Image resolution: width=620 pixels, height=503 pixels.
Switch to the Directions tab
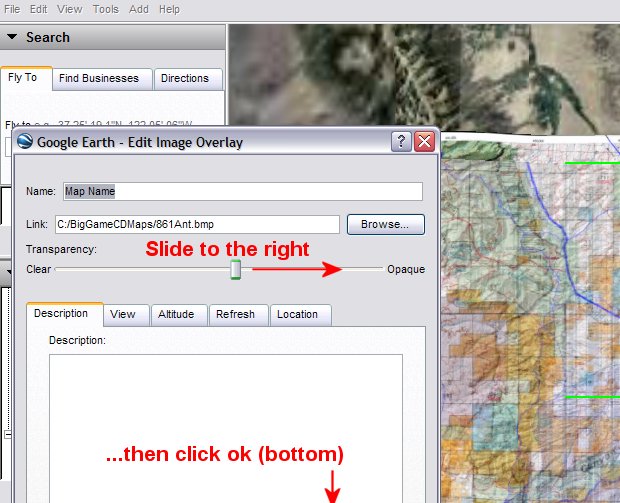[x=188, y=79]
